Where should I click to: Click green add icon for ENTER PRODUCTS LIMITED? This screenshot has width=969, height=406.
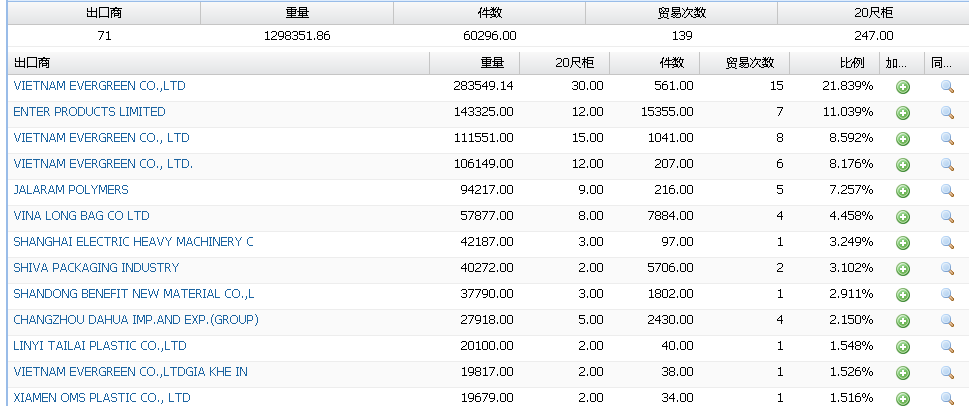pos(903,113)
